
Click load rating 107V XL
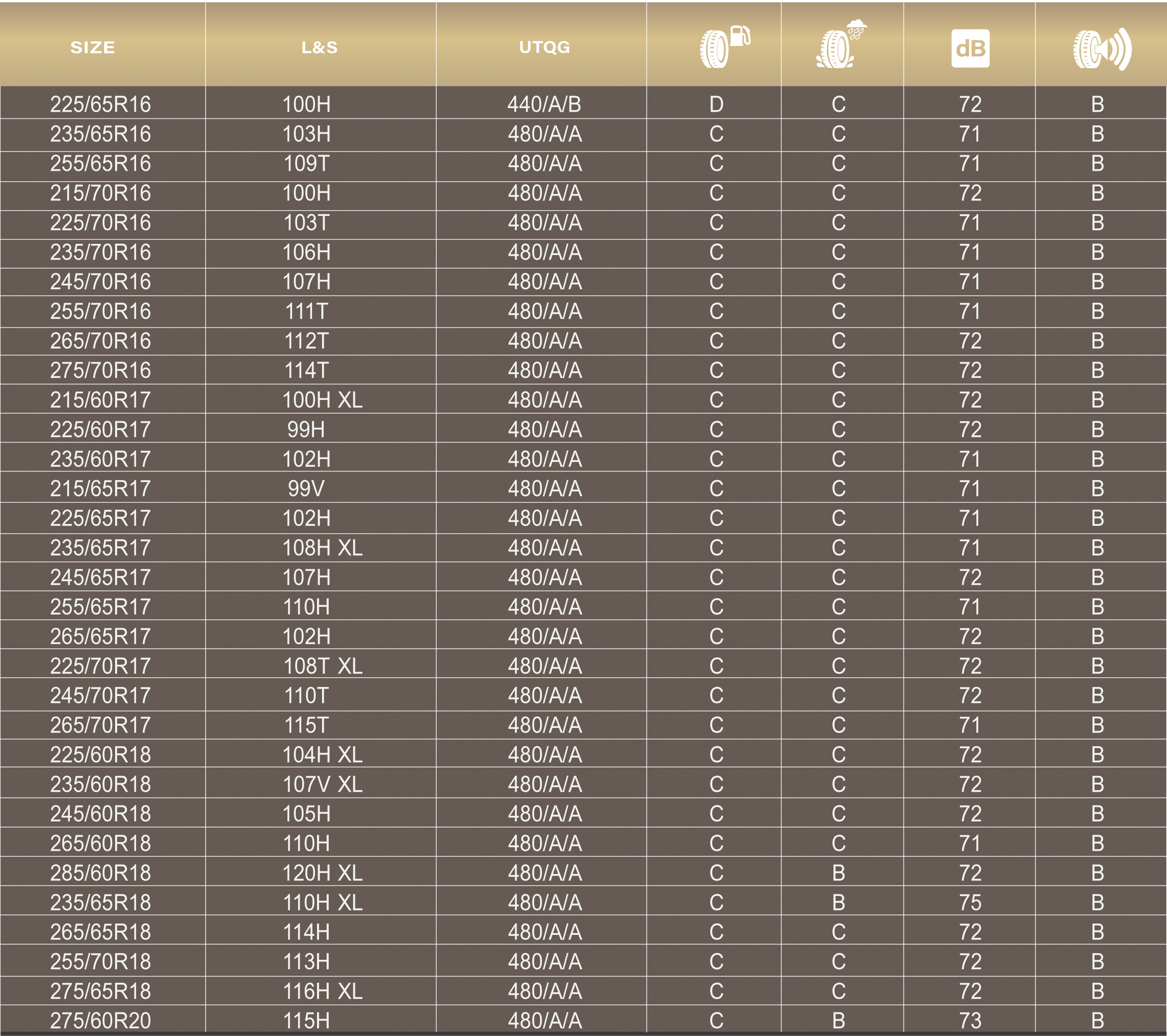pos(322,784)
